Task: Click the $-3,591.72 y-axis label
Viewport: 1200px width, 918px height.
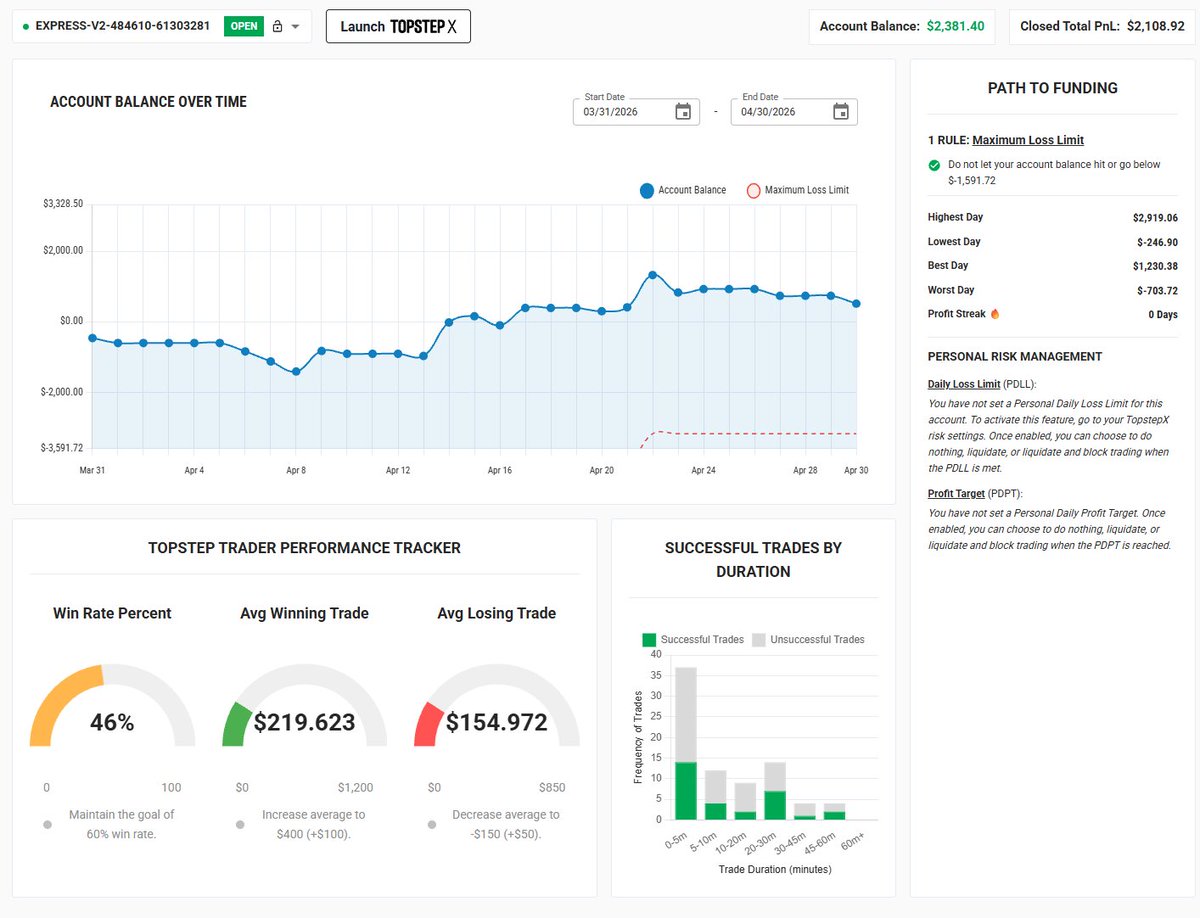Action: (62, 448)
